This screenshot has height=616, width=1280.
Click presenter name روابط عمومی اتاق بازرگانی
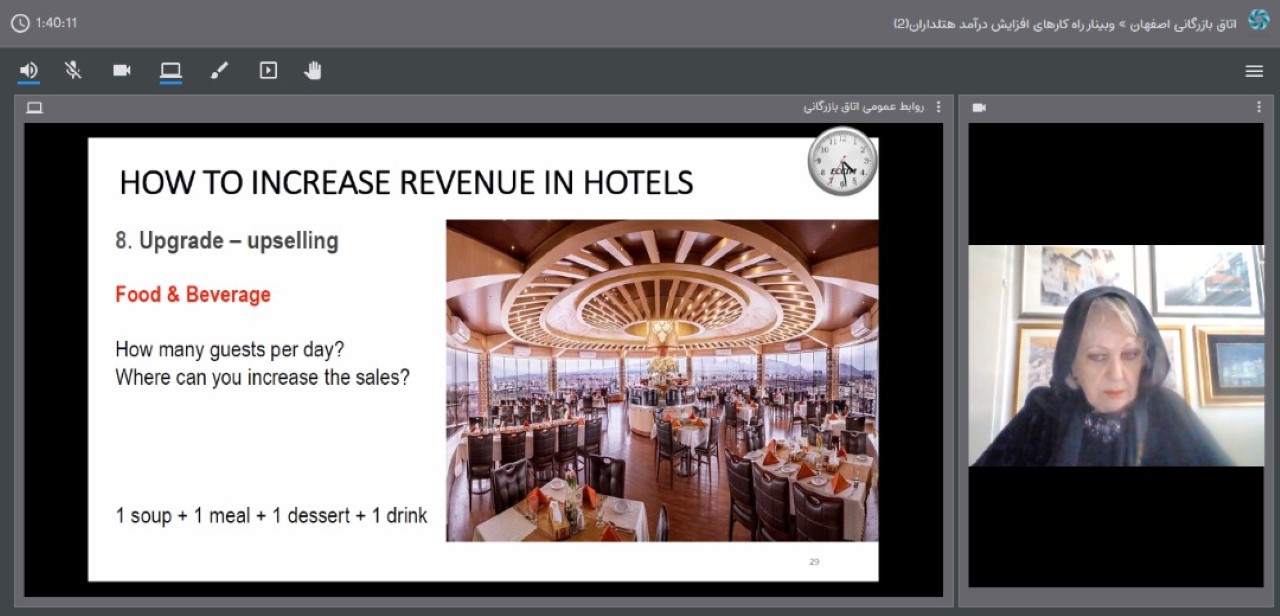[x=864, y=107]
